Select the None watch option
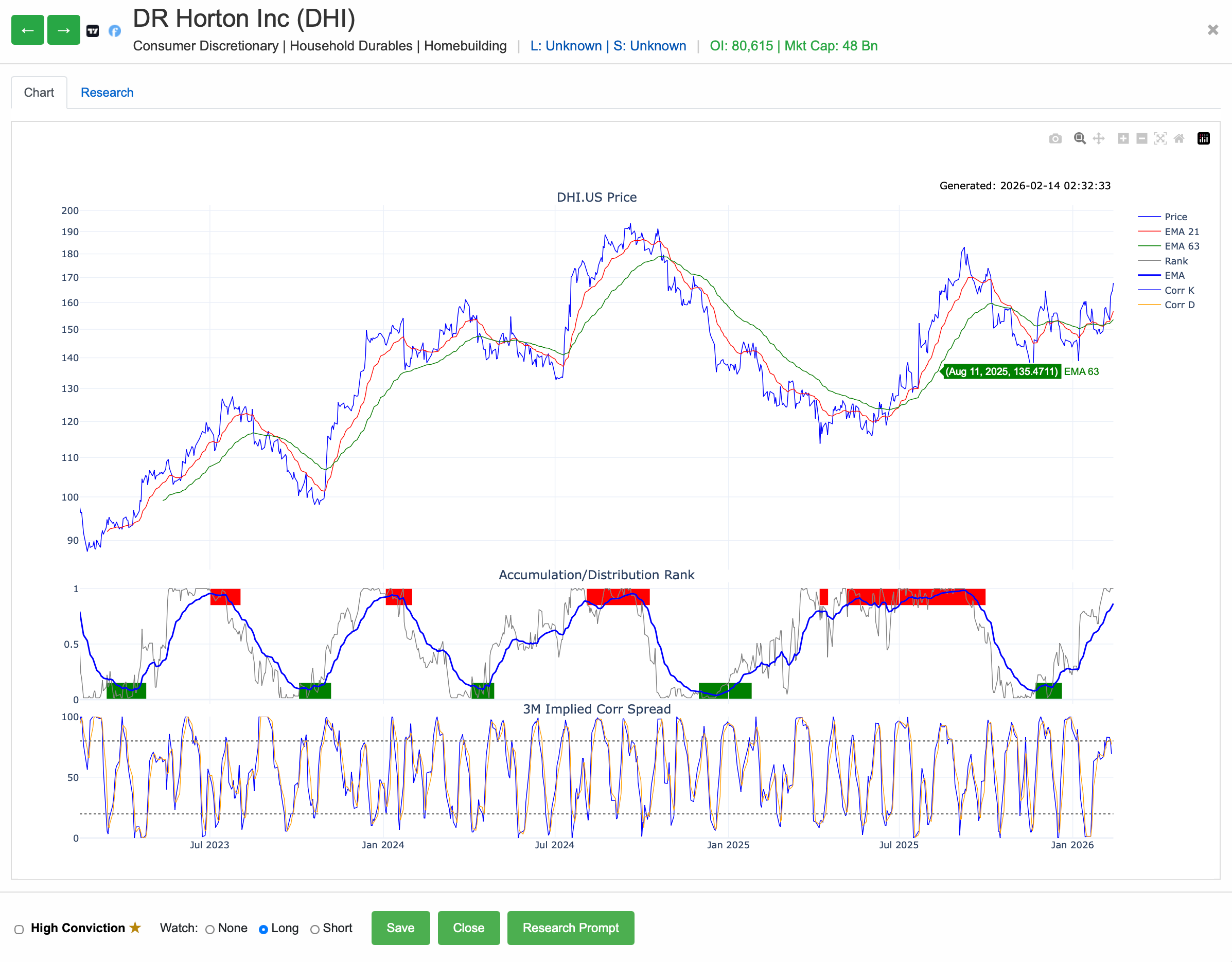Image resolution: width=1232 pixels, height=962 pixels. [x=210, y=929]
